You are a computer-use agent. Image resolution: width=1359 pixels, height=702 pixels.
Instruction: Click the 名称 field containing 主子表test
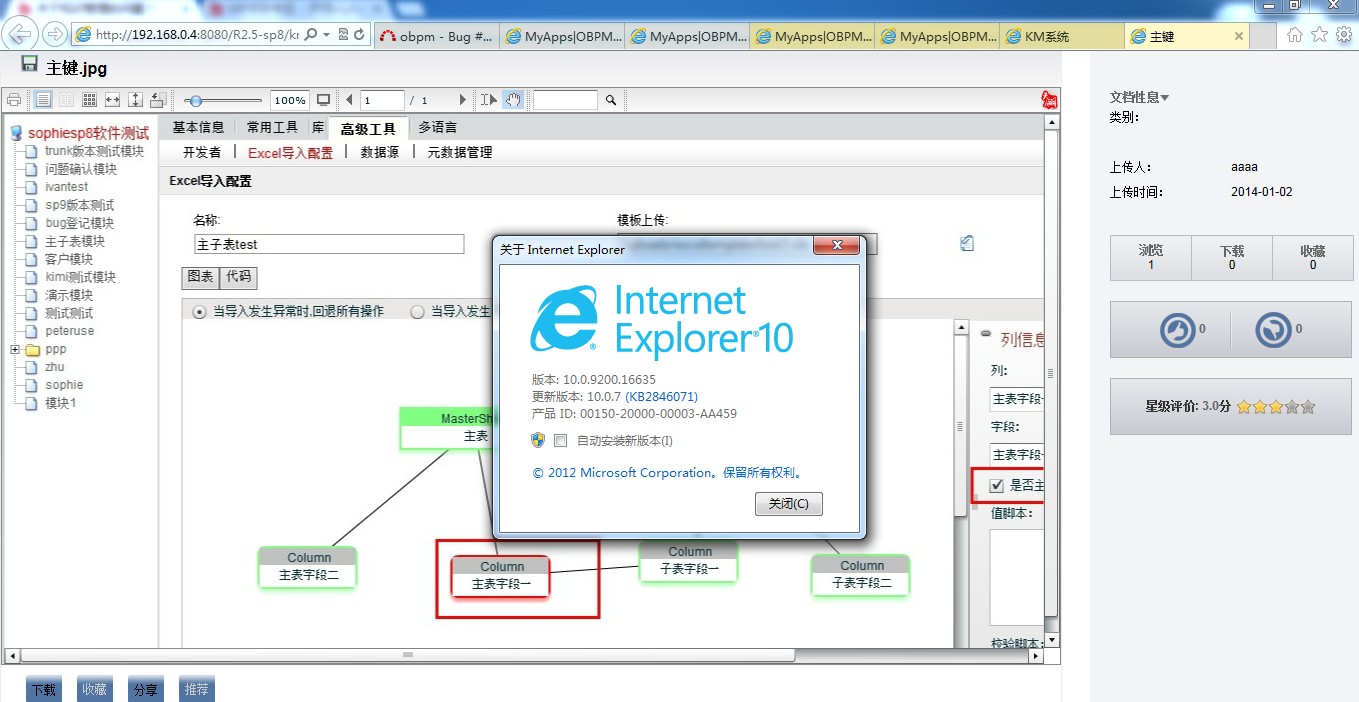coord(329,244)
